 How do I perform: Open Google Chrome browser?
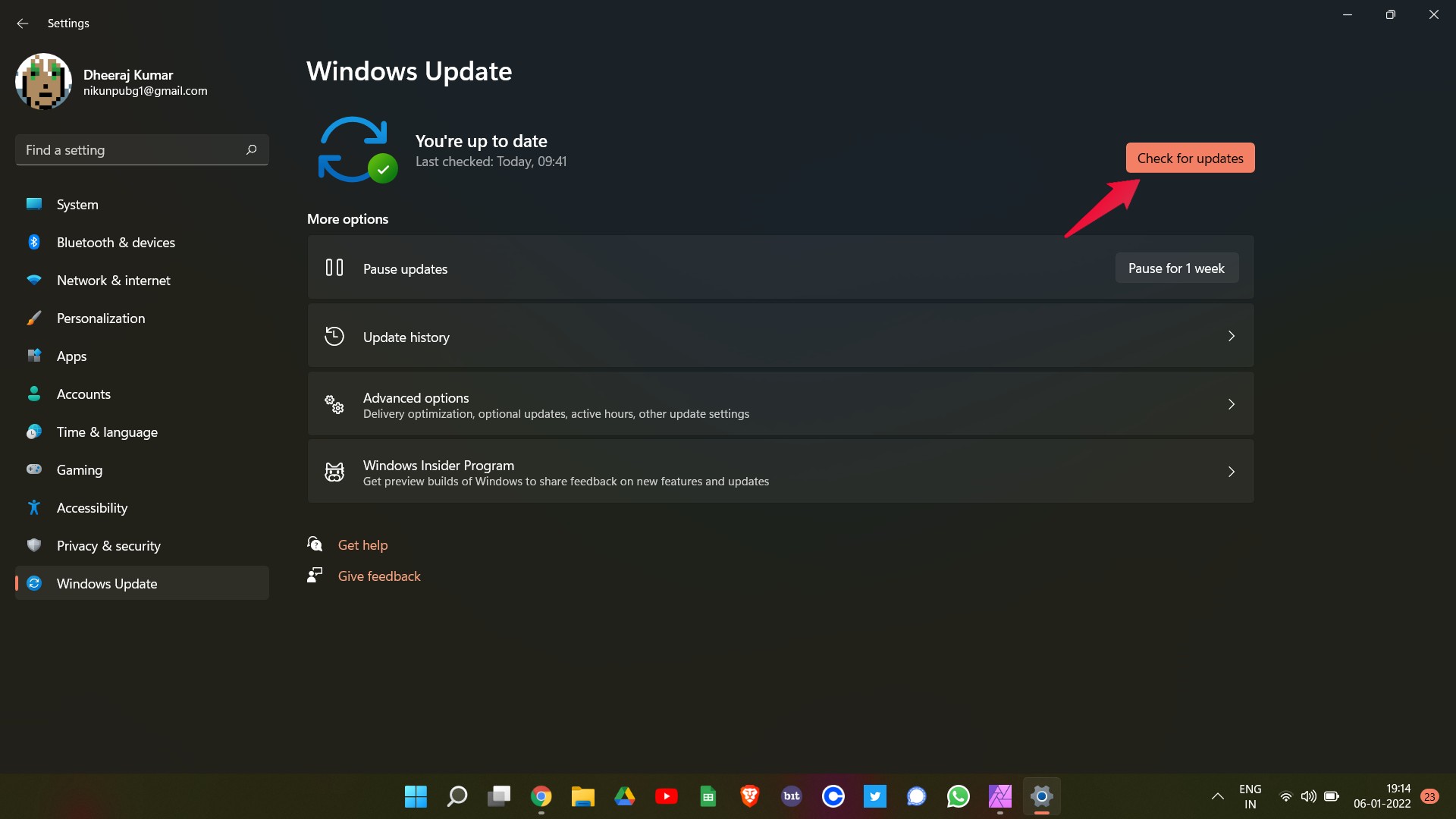click(540, 796)
